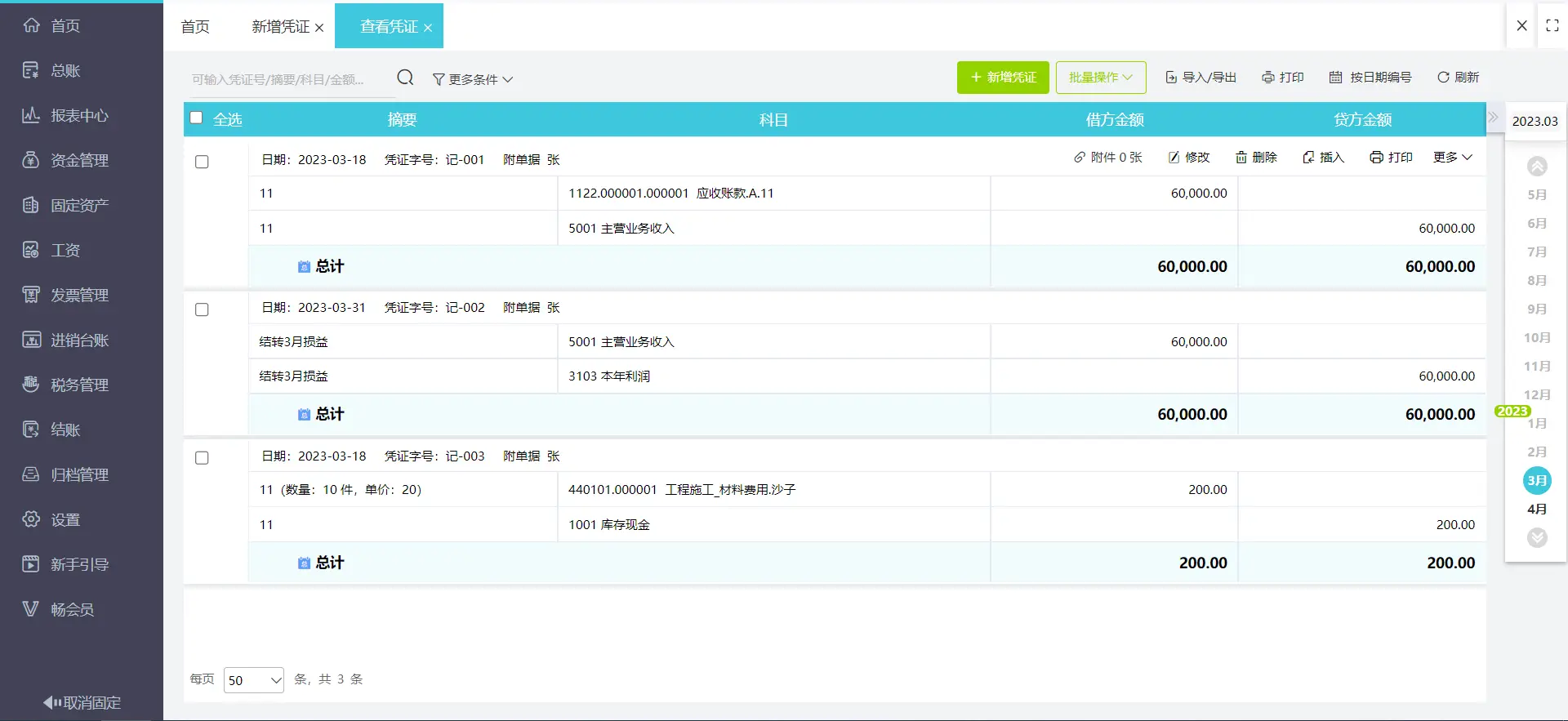Click the print (打印) icon in top toolbar
The width and height of the screenshot is (1568, 721).
tap(1268, 78)
